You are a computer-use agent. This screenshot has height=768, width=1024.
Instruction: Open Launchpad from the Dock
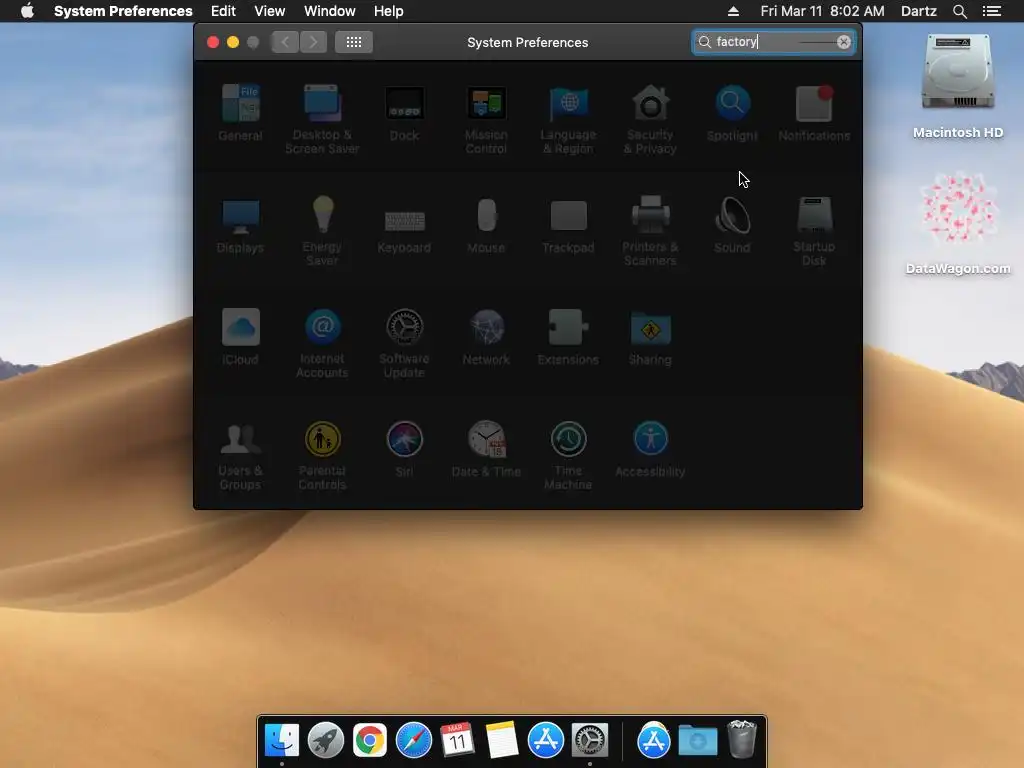click(x=325, y=740)
